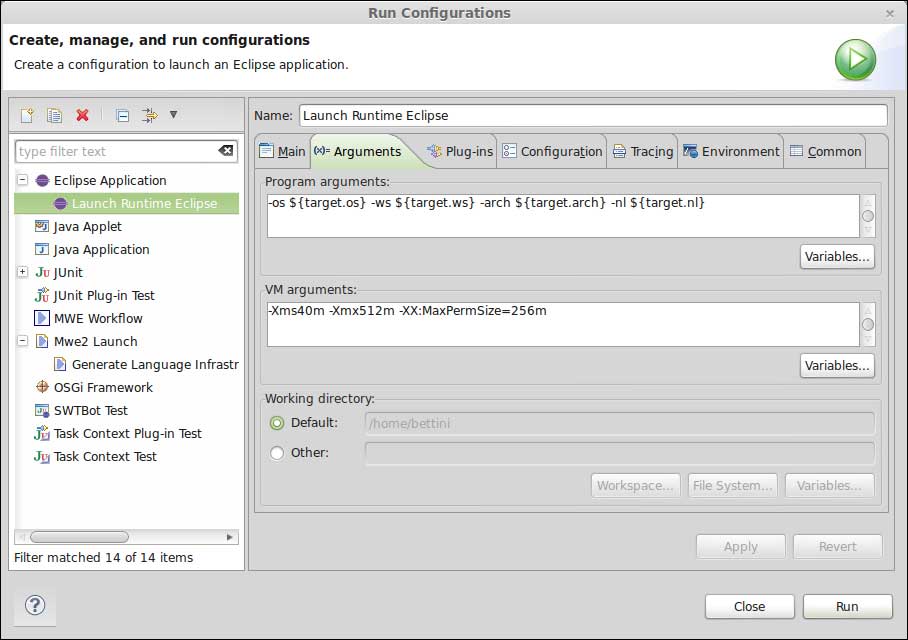The height and width of the screenshot is (640, 908).
Task: Clear the filter text field icon
Action: [226, 151]
